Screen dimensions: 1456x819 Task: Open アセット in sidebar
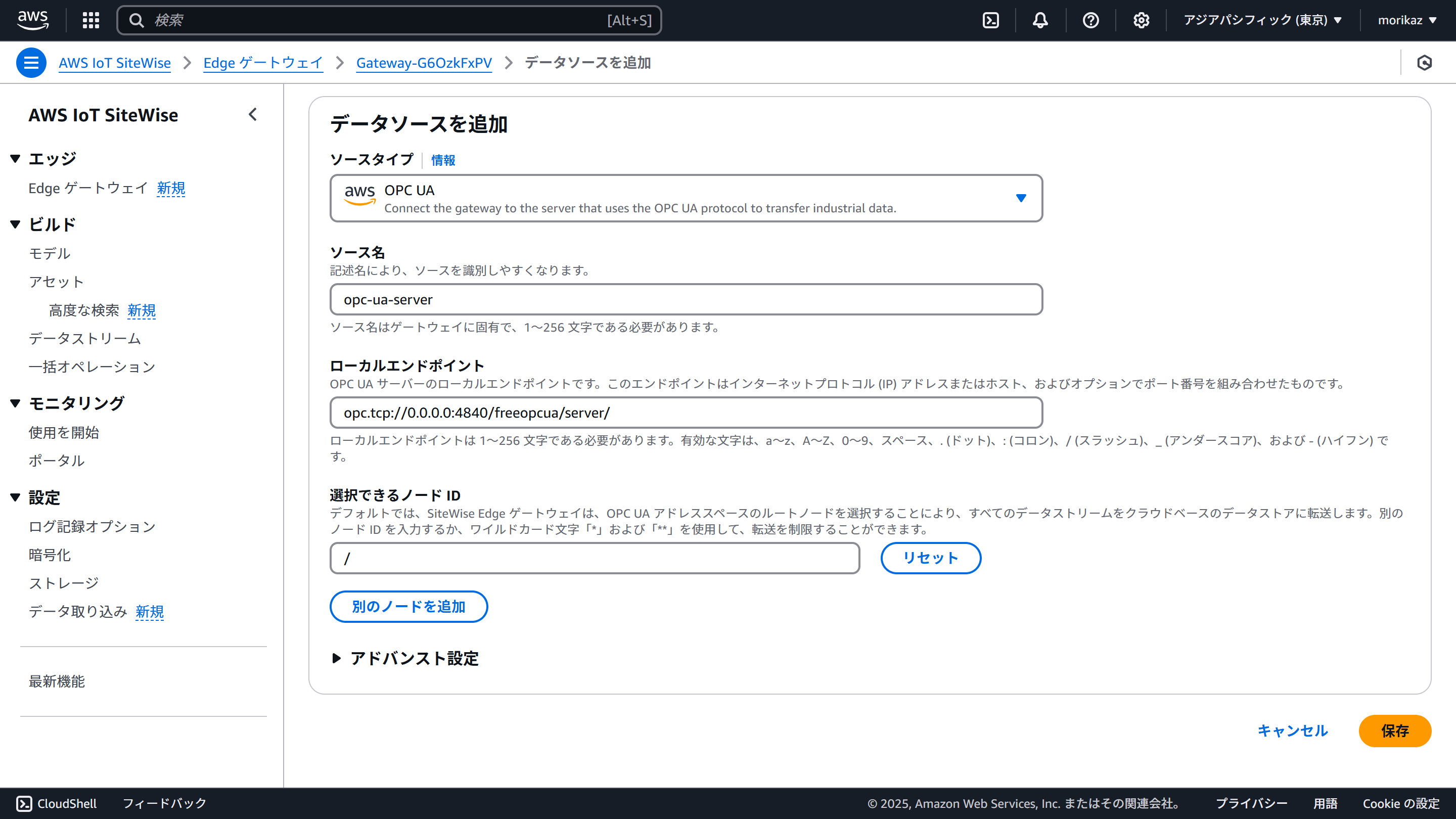pos(57,282)
